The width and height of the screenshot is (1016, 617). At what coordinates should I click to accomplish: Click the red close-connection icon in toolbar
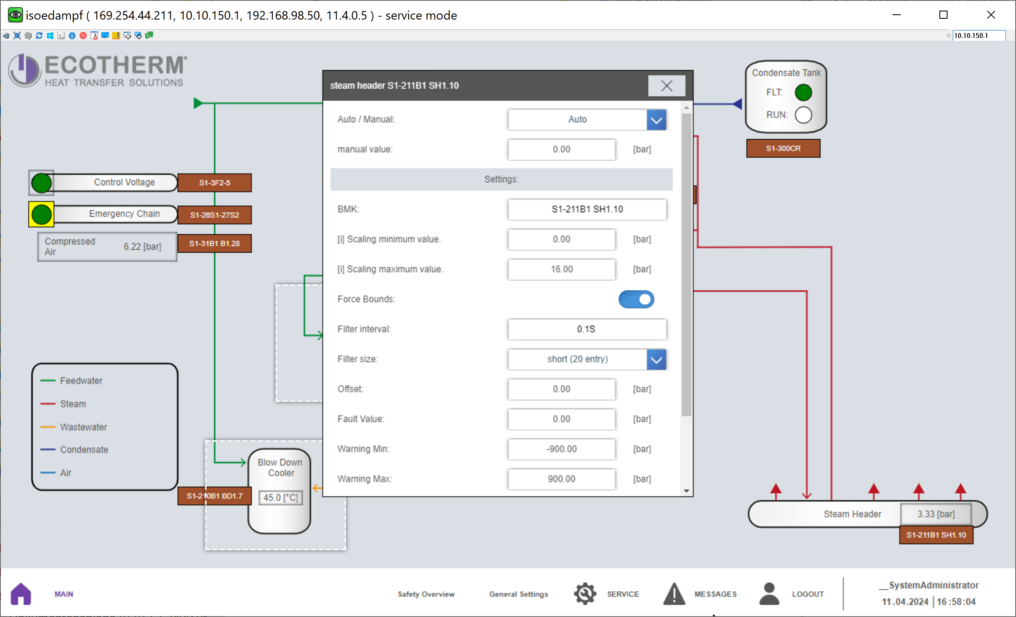[83, 36]
